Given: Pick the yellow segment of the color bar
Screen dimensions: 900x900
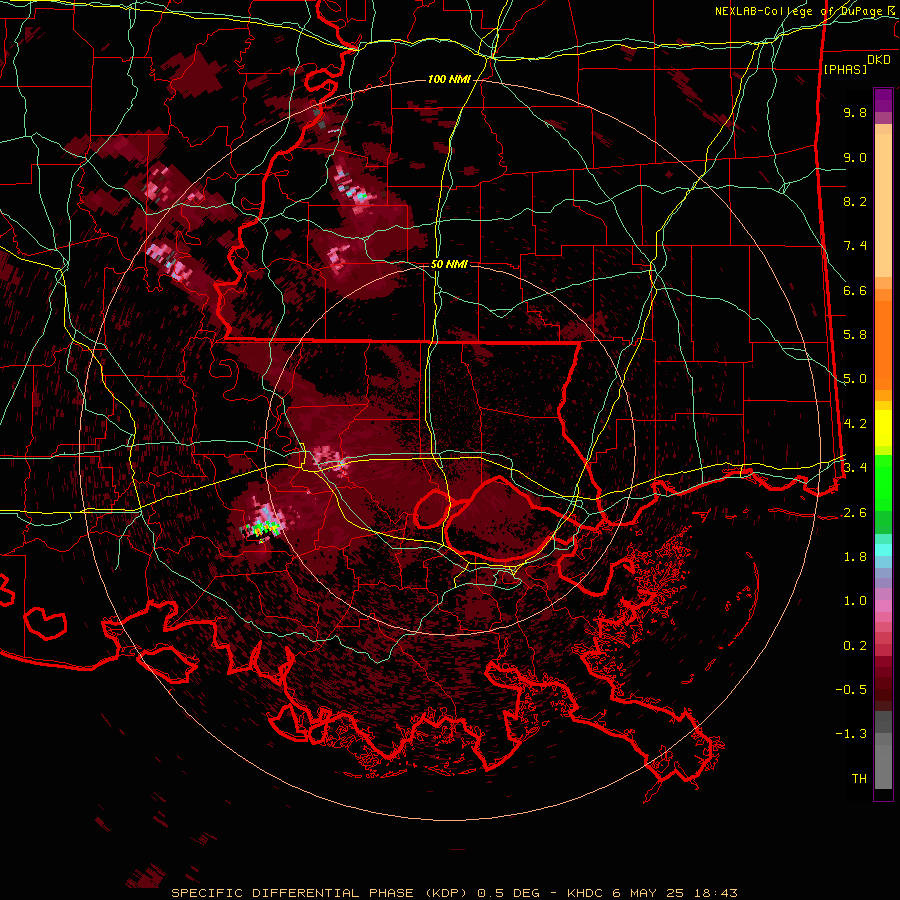Looking at the screenshot, I should [883, 428].
